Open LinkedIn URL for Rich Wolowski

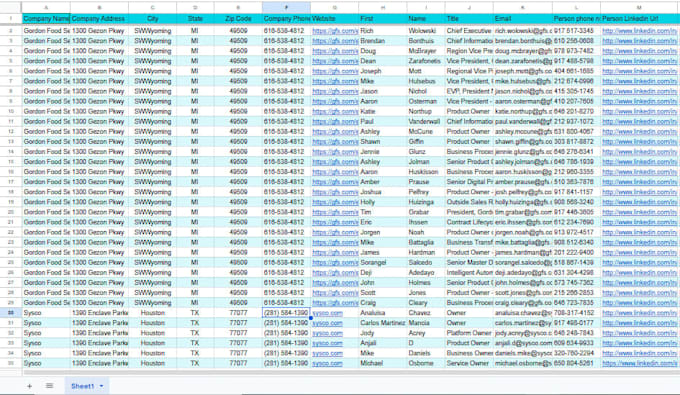point(639,31)
